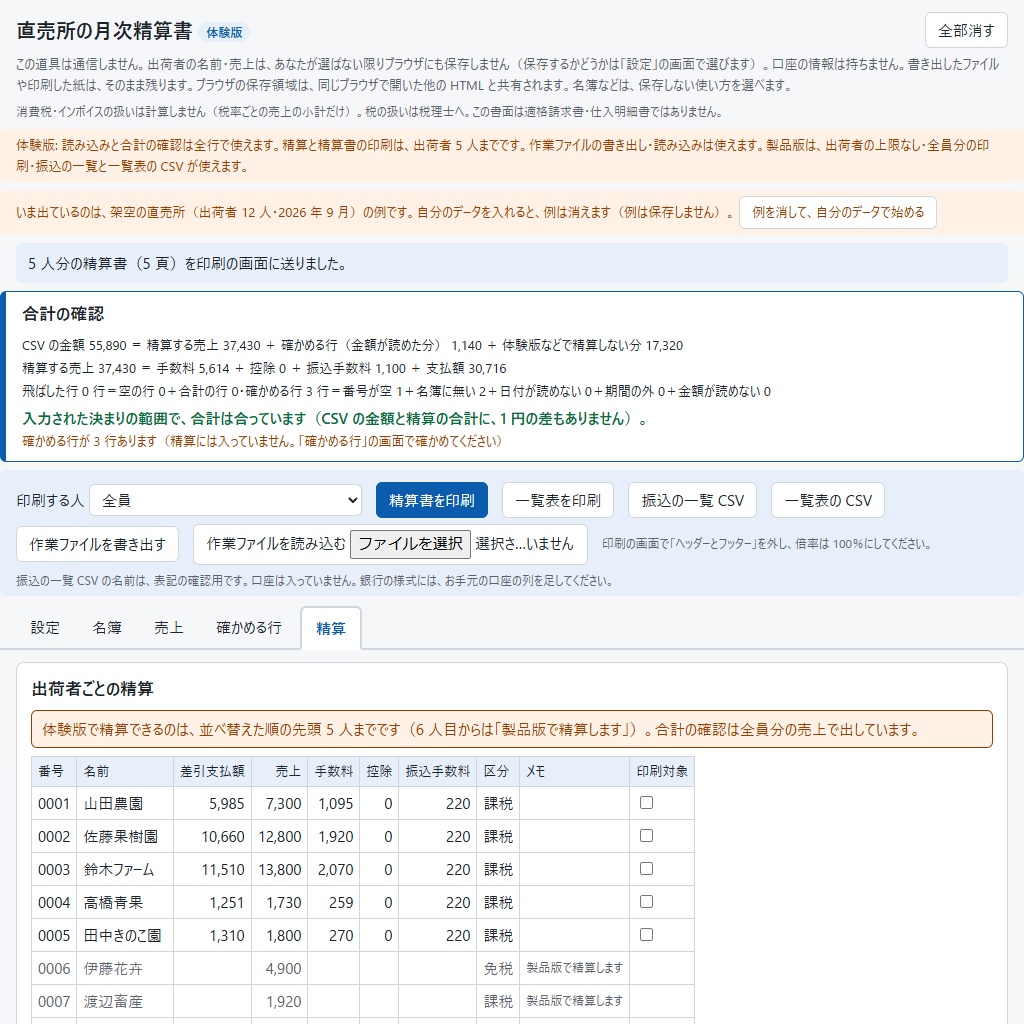This screenshot has height=1024, width=1024.
Task: Check the 印刷対象 box for 高橋青果
Action: point(647,901)
